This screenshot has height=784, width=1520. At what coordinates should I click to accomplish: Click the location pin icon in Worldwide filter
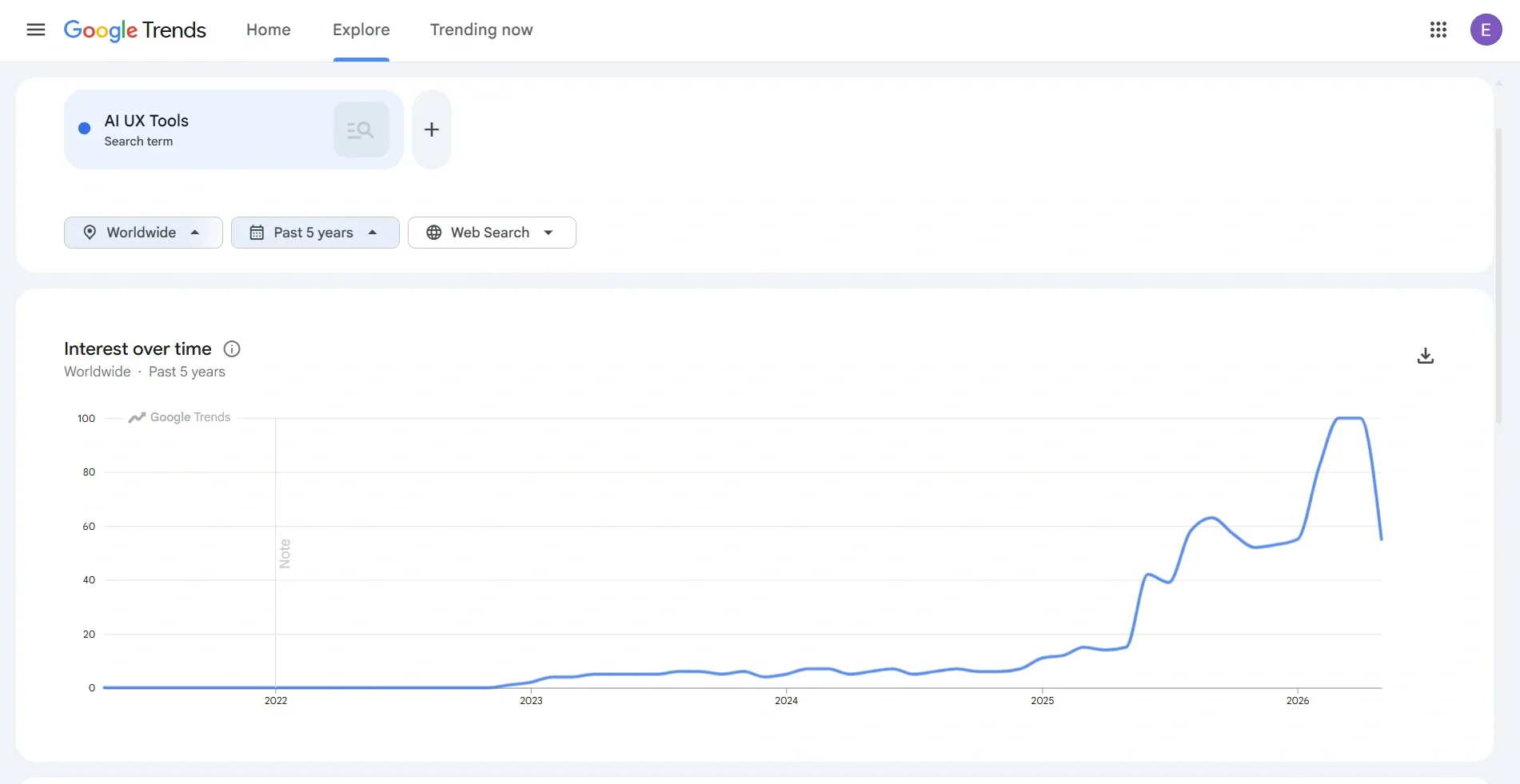click(90, 233)
